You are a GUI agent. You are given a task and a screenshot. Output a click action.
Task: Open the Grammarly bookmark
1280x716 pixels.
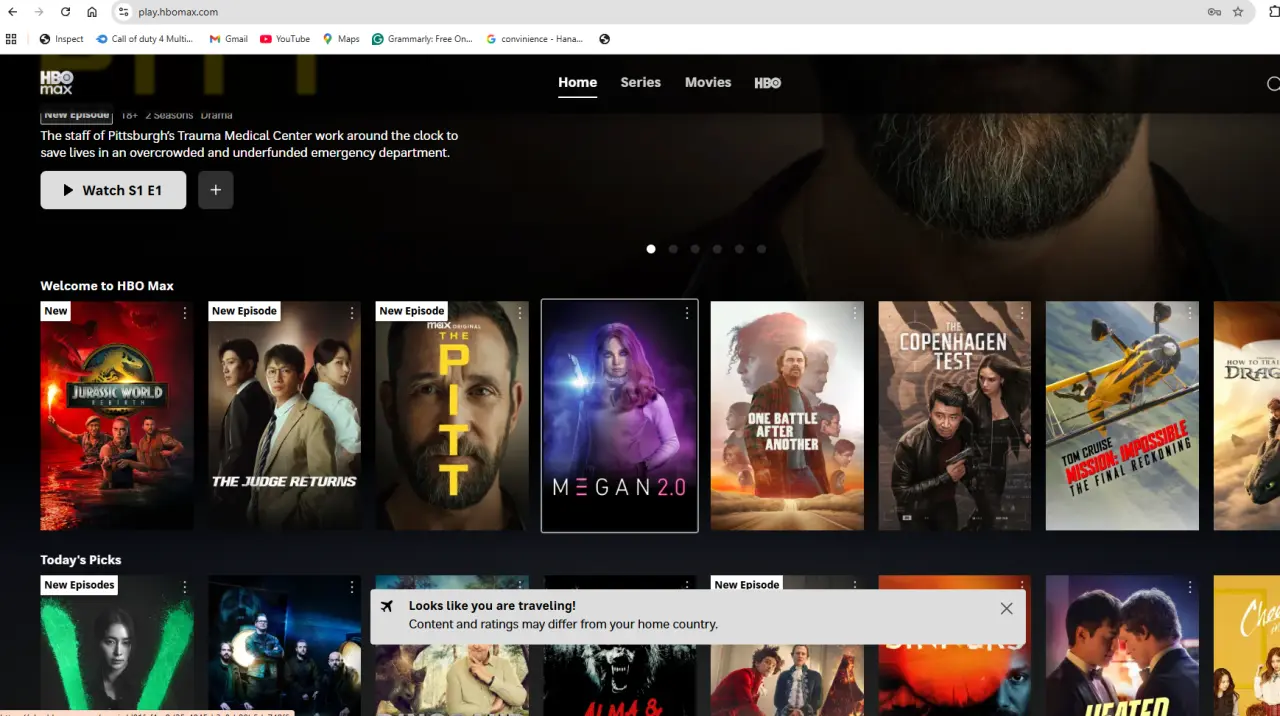[422, 39]
